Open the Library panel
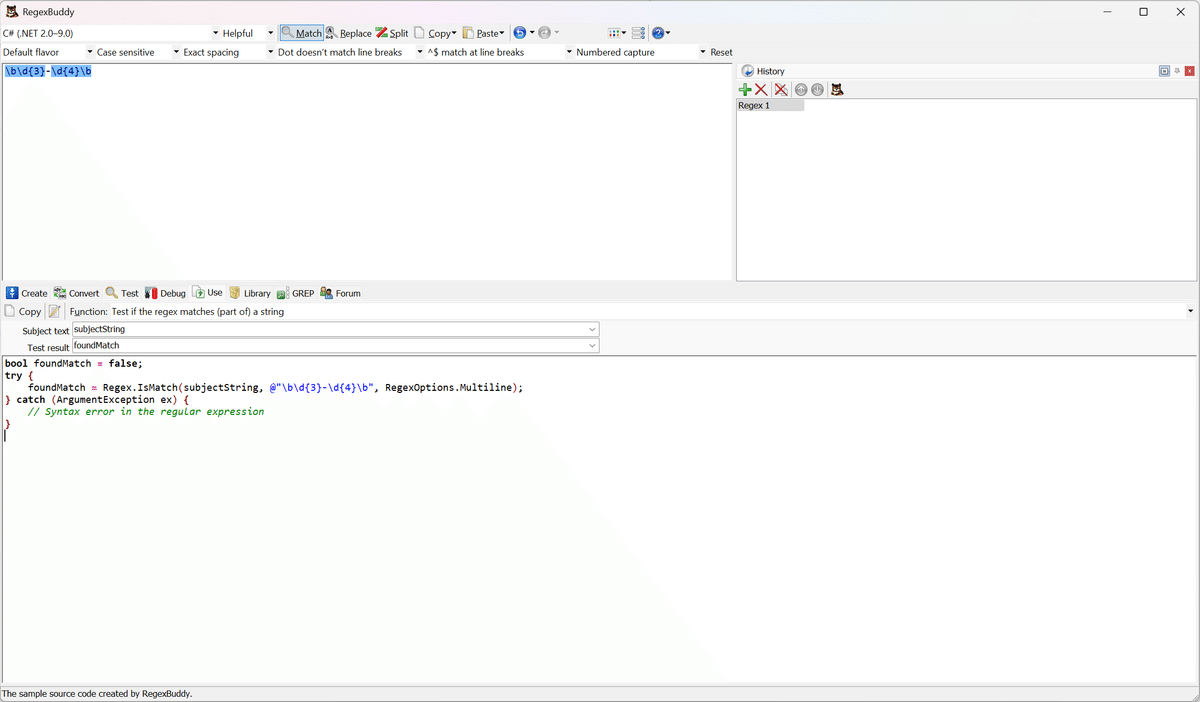This screenshot has height=702, width=1200. pos(249,292)
